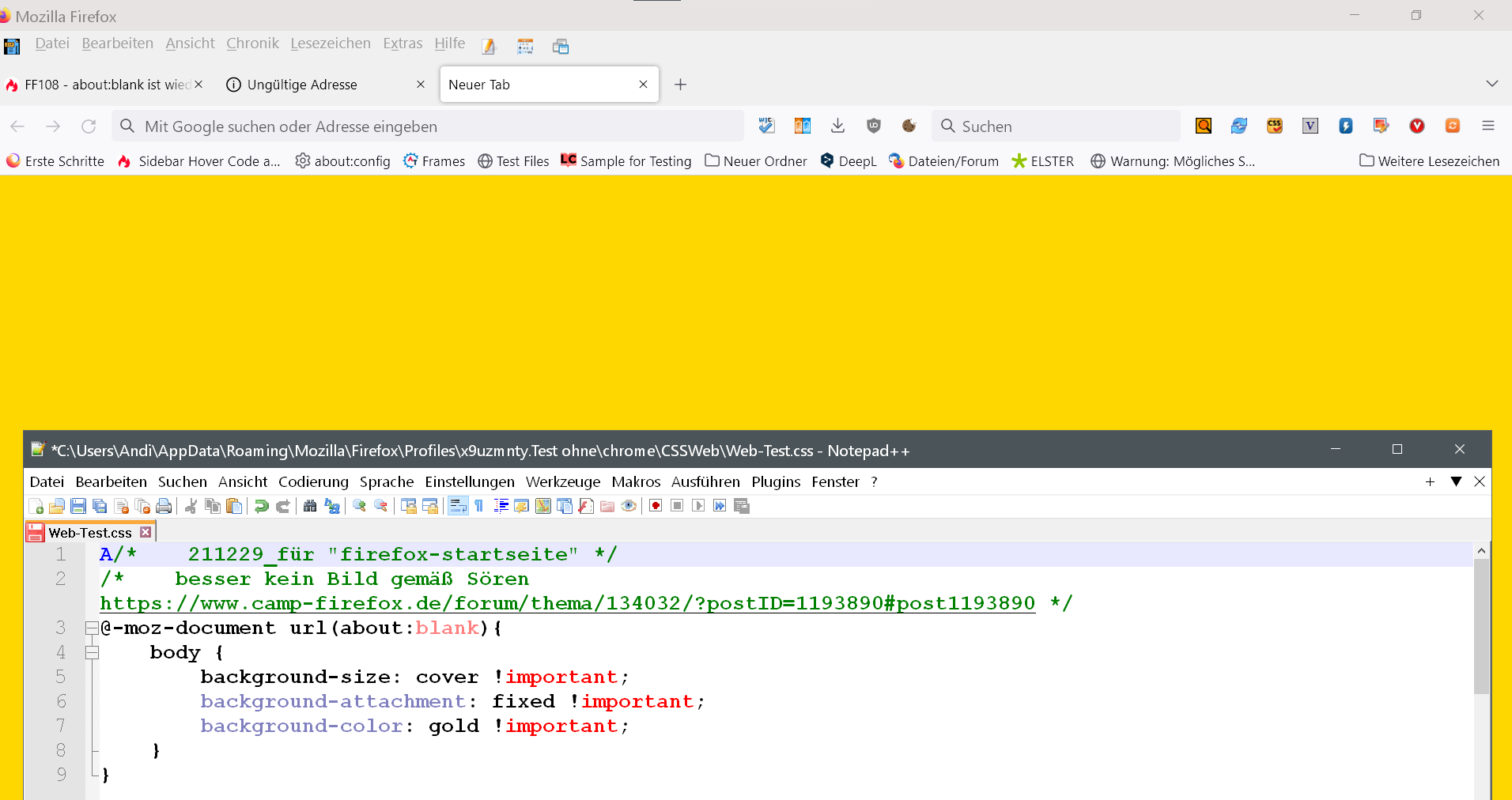The image size is (1512, 800).
Task: Click the Notepad++ vertical scrollbar
Action: coord(1481,625)
